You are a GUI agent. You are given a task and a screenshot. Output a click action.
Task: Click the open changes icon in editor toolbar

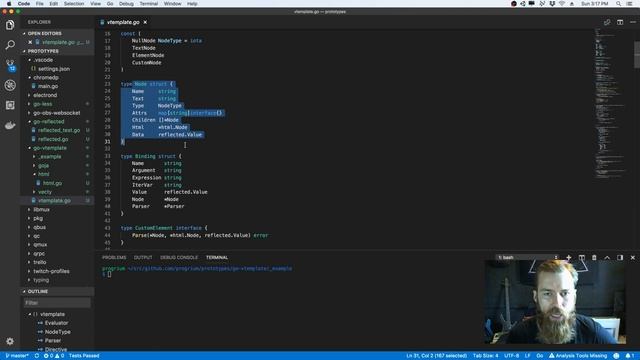[x=607, y=22]
